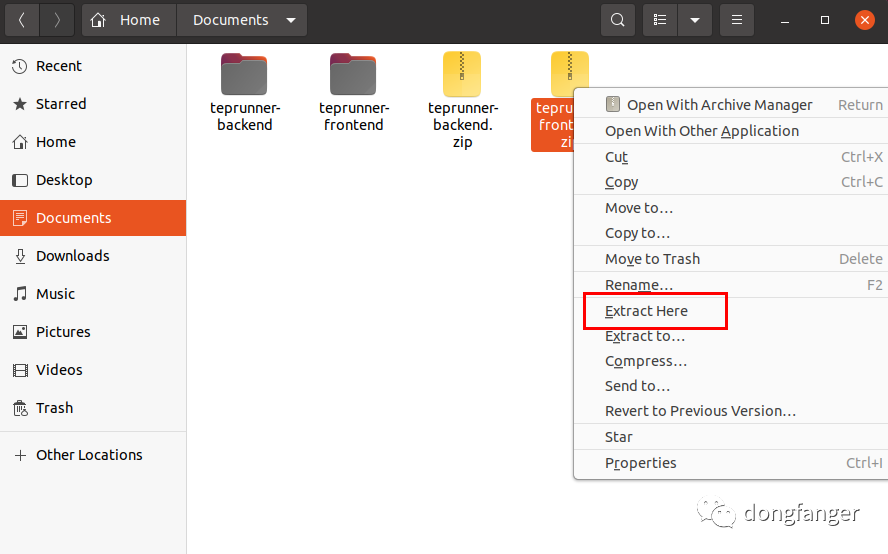Go to Starred in the sidebar
888x554 pixels.
click(60, 104)
